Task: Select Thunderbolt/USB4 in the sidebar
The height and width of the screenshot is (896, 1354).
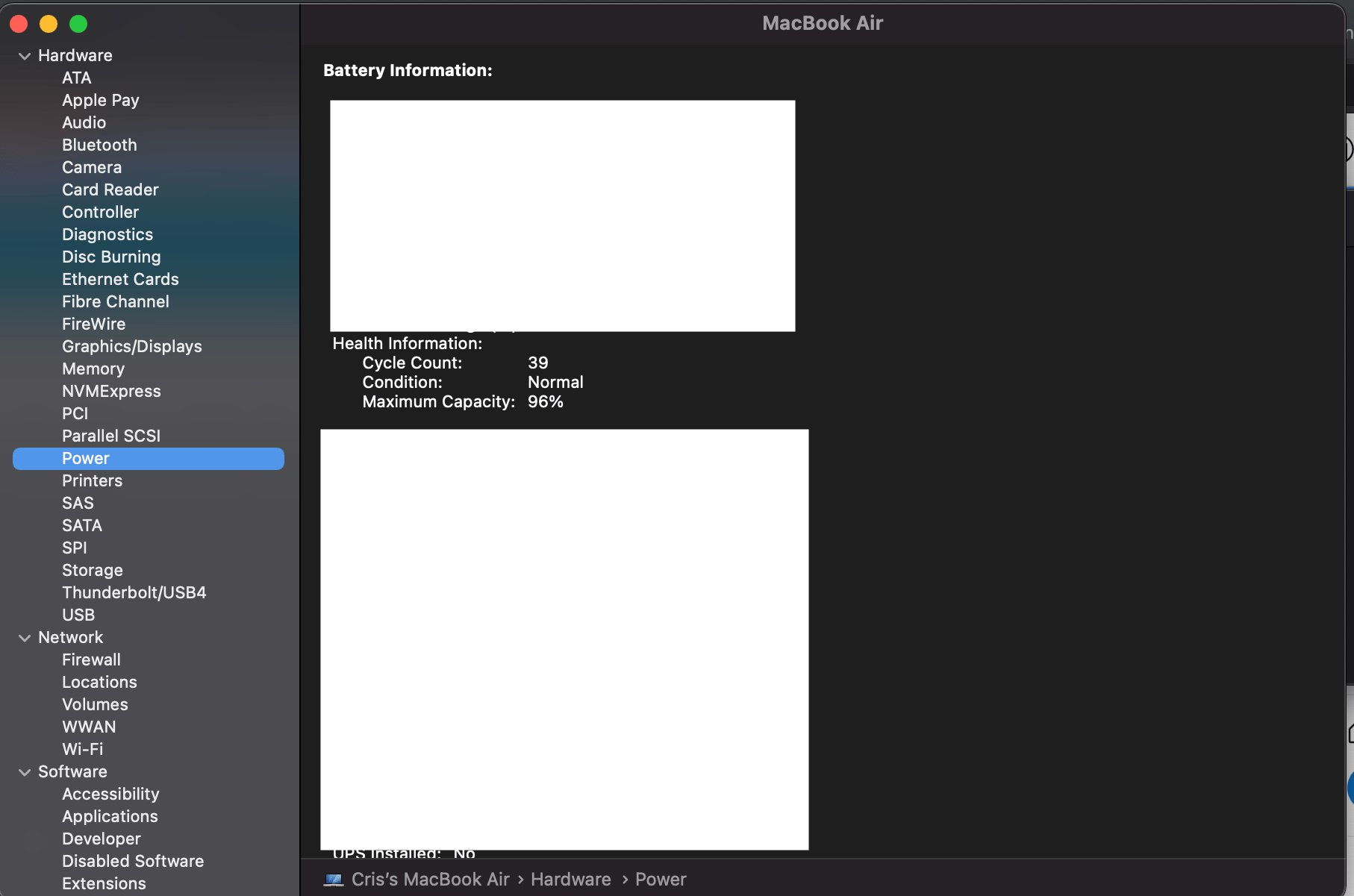Action: point(134,592)
